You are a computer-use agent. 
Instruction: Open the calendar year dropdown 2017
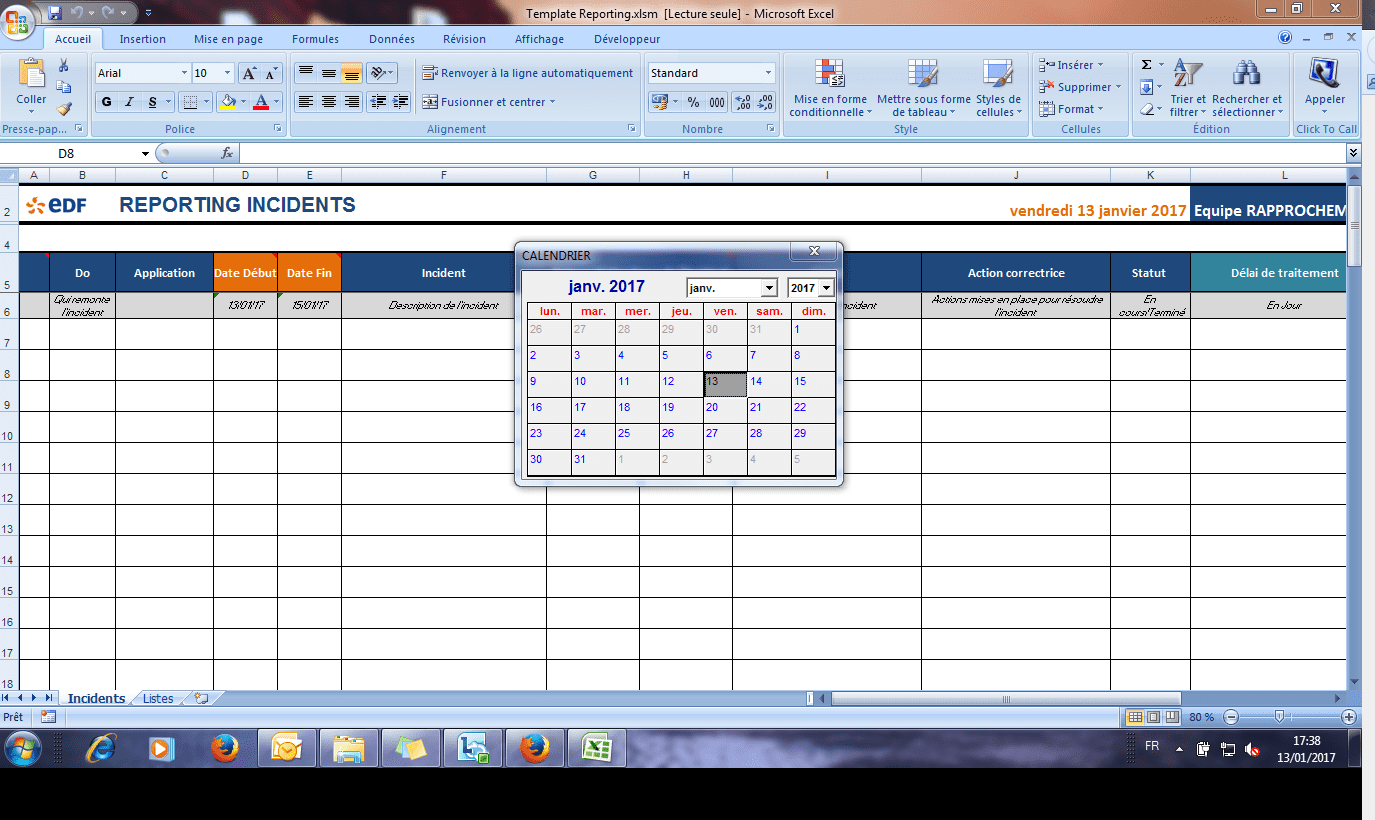[826, 288]
